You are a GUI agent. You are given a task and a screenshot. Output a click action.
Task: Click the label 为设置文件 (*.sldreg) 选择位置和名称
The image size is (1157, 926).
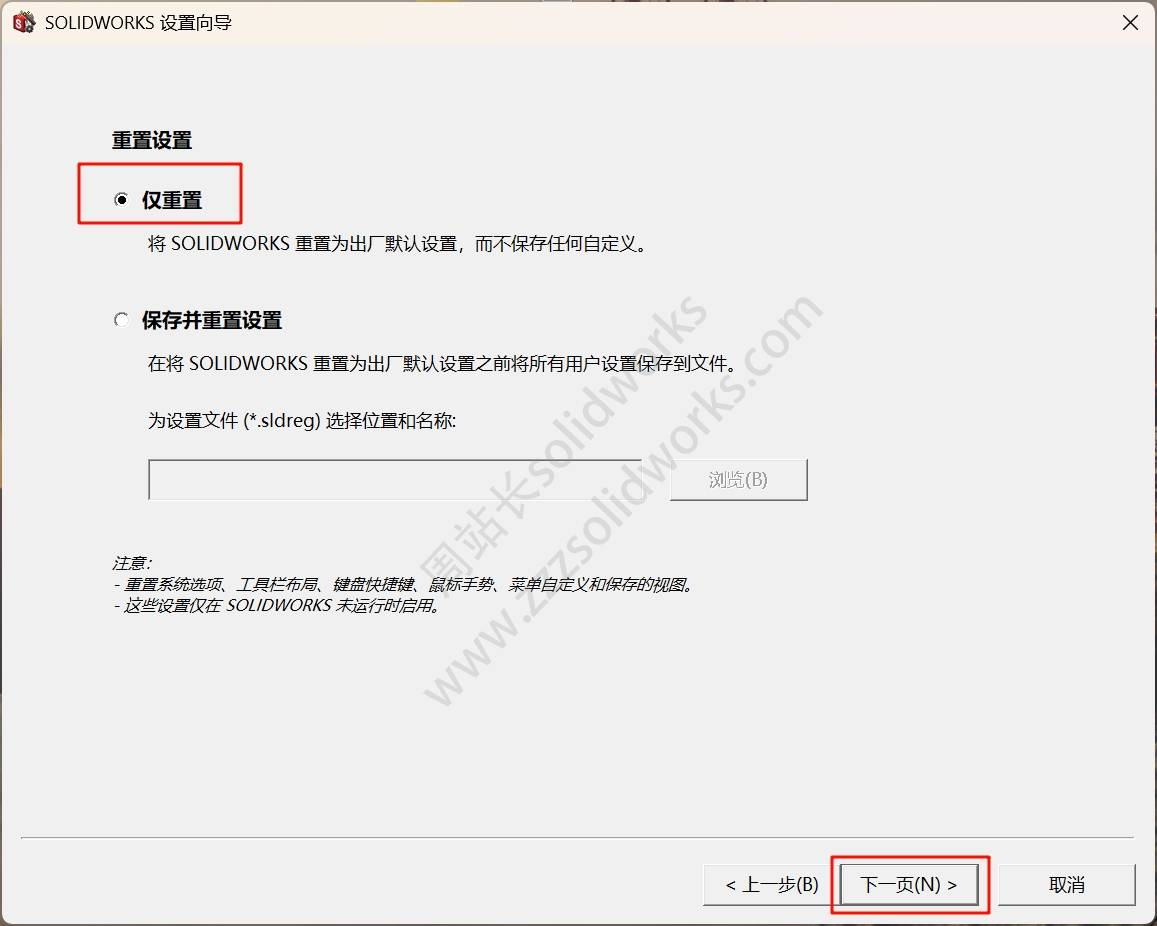(x=303, y=421)
